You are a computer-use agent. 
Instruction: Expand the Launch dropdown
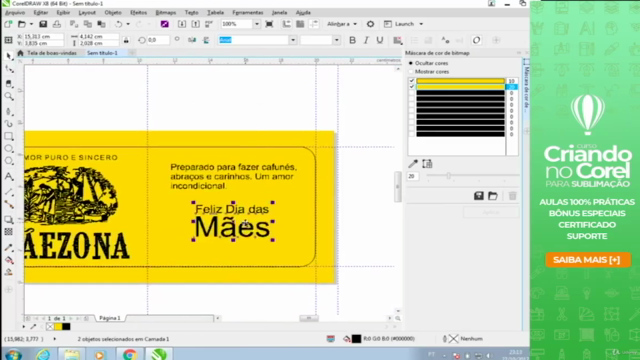click(x=421, y=24)
